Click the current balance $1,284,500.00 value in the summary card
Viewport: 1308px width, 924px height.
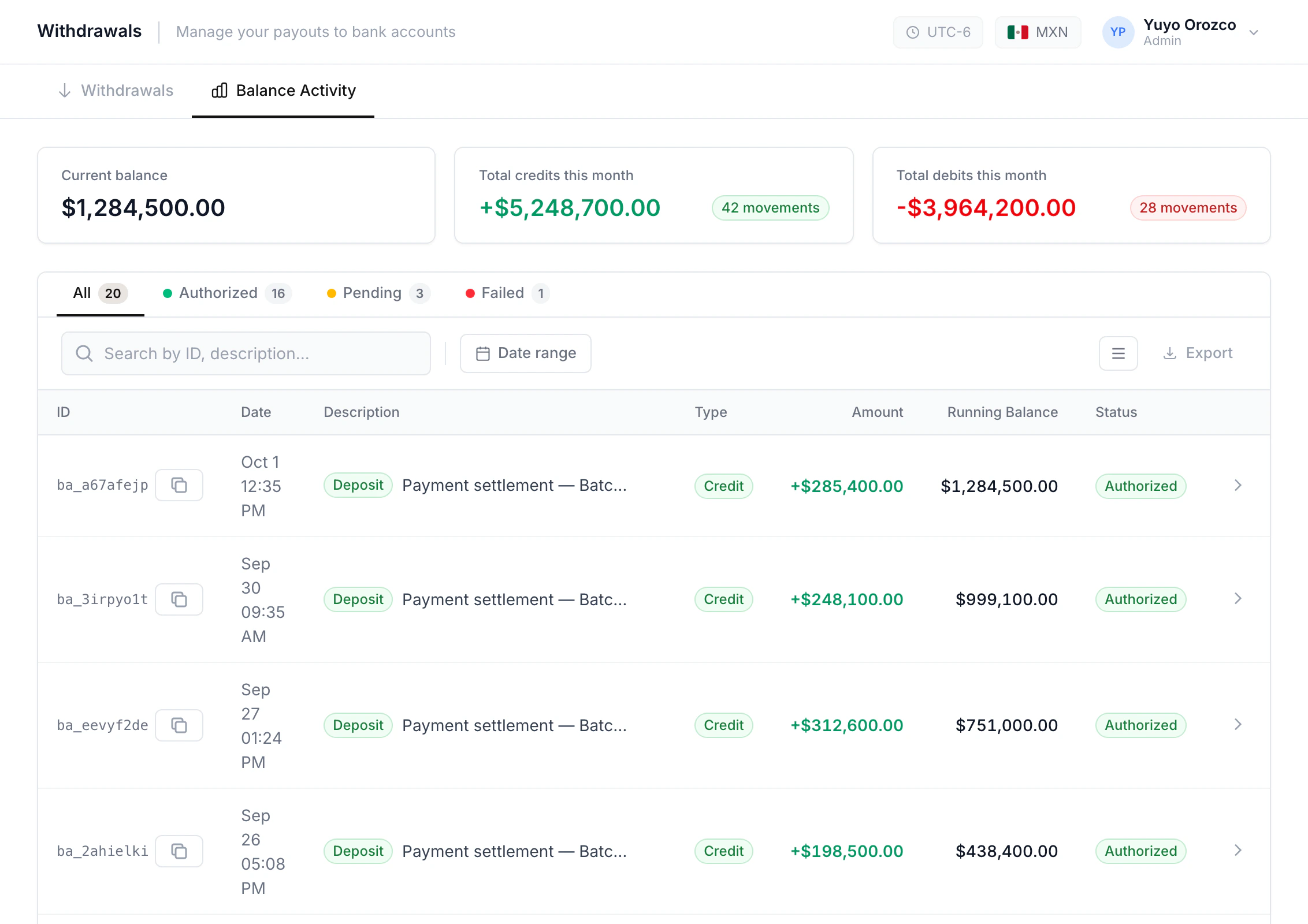(143, 208)
